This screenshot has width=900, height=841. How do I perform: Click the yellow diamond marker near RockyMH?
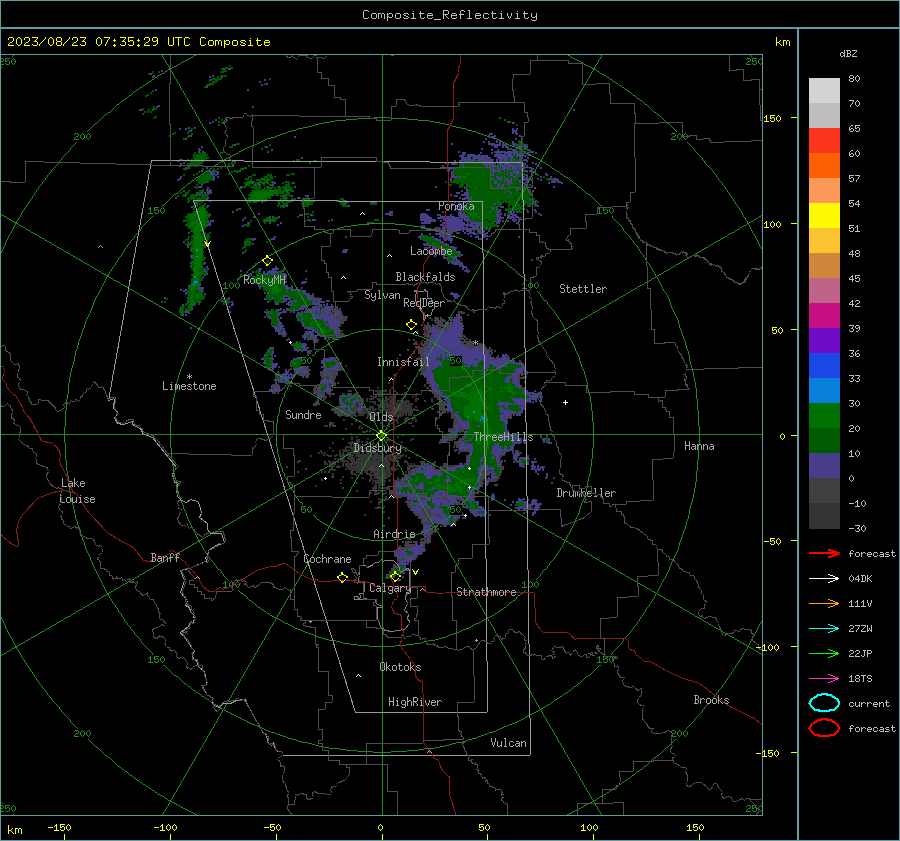pyautogui.click(x=267, y=261)
